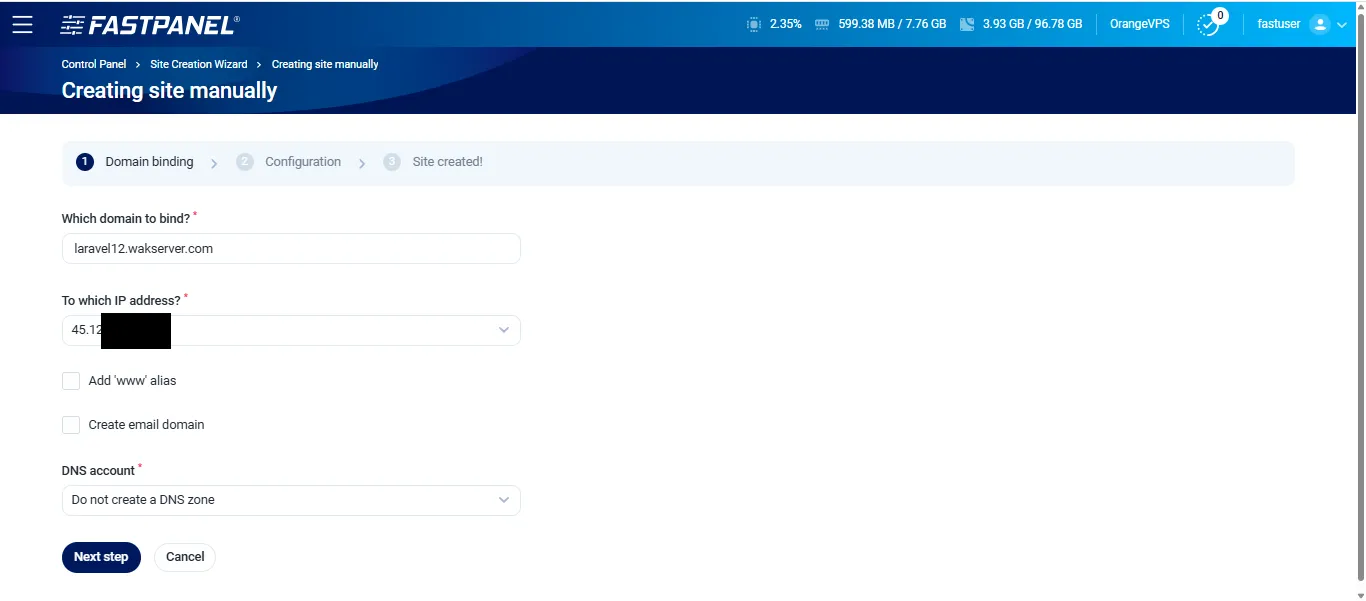Click the FASTPANEL logo
The height and width of the screenshot is (601, 1366).
150,25
